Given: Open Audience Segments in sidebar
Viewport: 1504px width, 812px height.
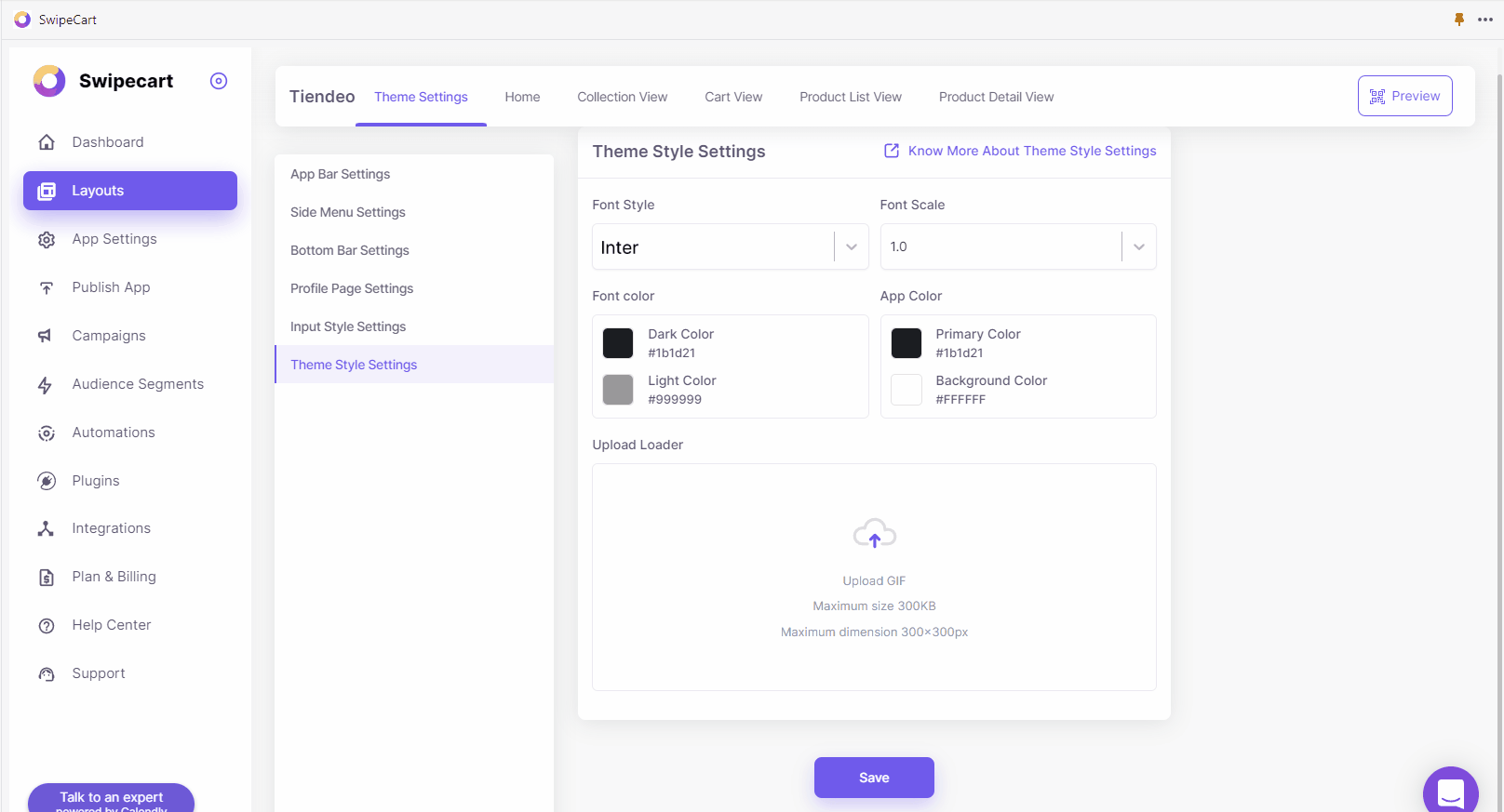Looking at the screenshot, I should coord(130,384).
